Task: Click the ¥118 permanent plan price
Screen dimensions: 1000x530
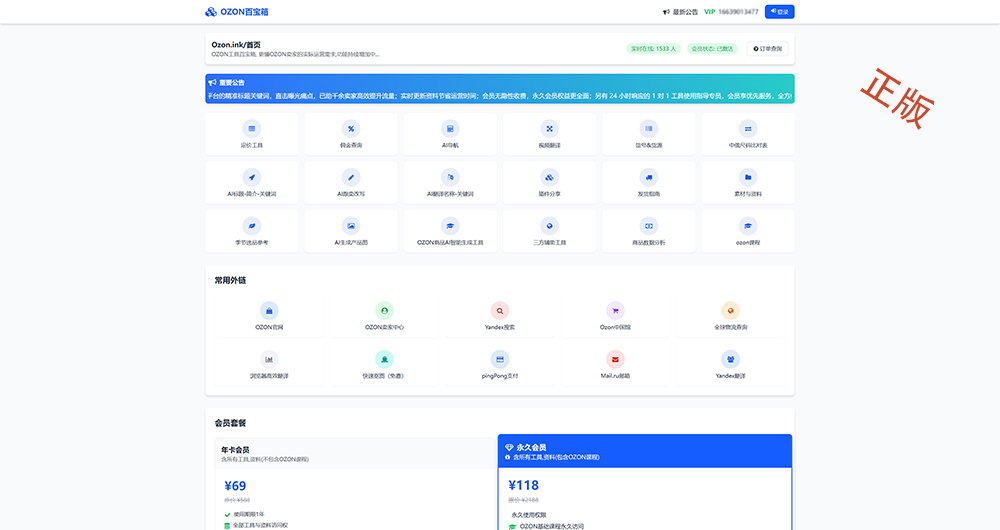Action: coord(524,485)
